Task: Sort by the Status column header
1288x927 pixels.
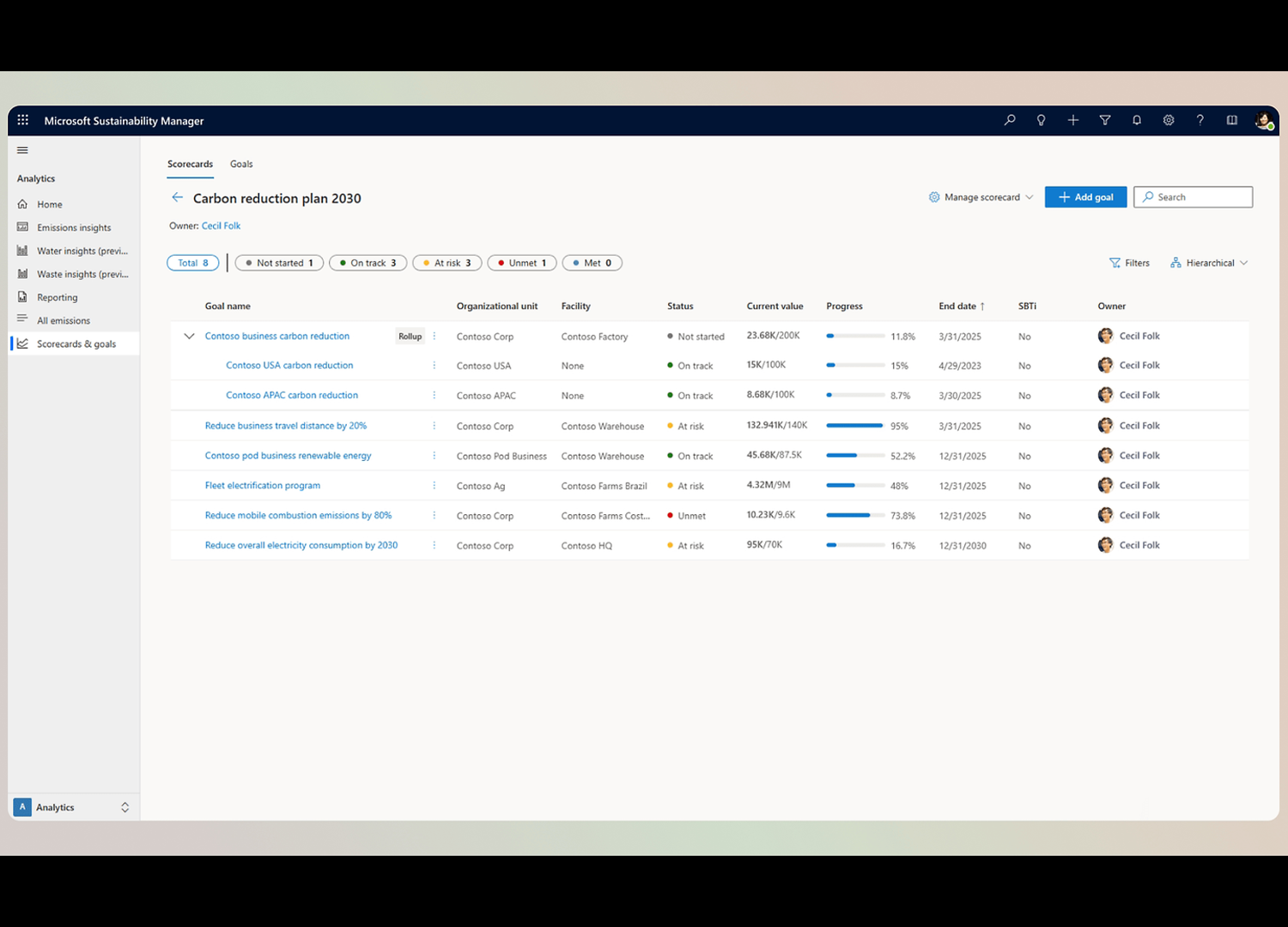Action: (x=680, y=306)
